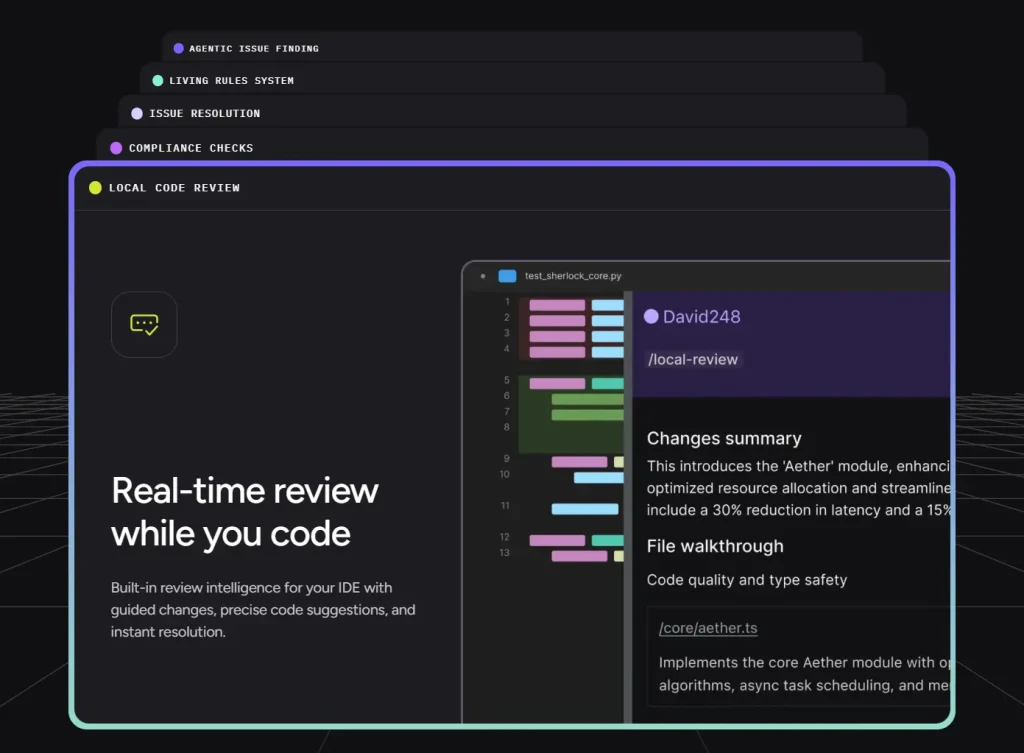The image size is (1024, 753).
Task: Click the yellow-green dot beside Local Code Review
Action: click(95, 188)
